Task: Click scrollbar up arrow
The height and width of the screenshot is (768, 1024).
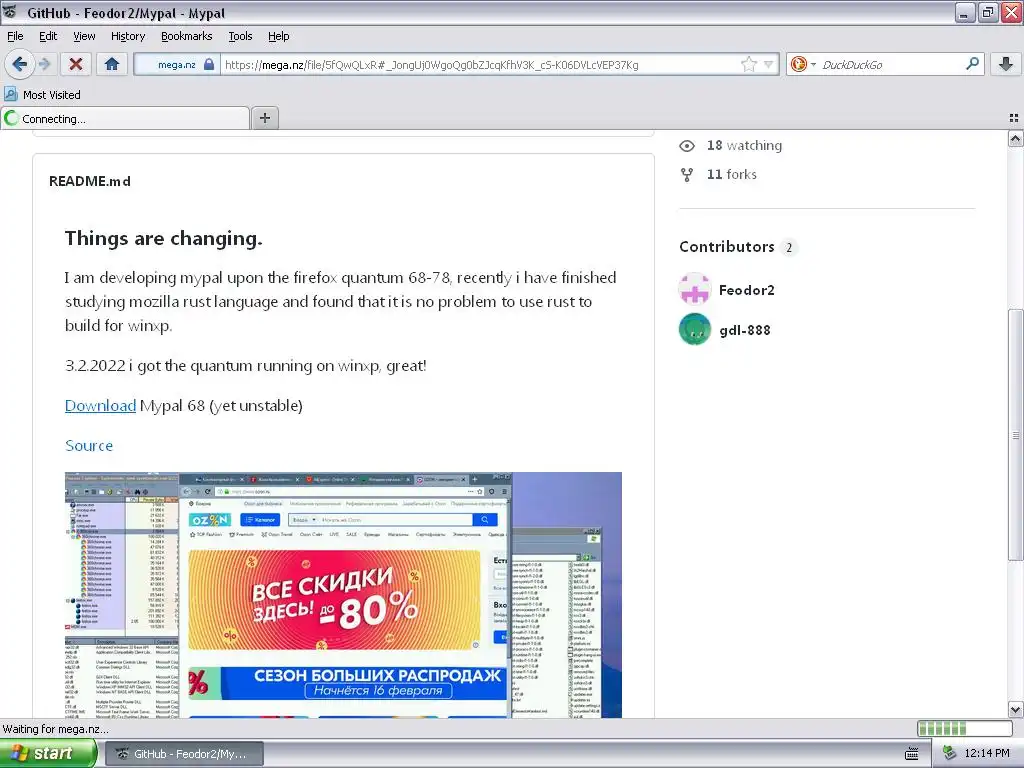Action: [1015, 138]
